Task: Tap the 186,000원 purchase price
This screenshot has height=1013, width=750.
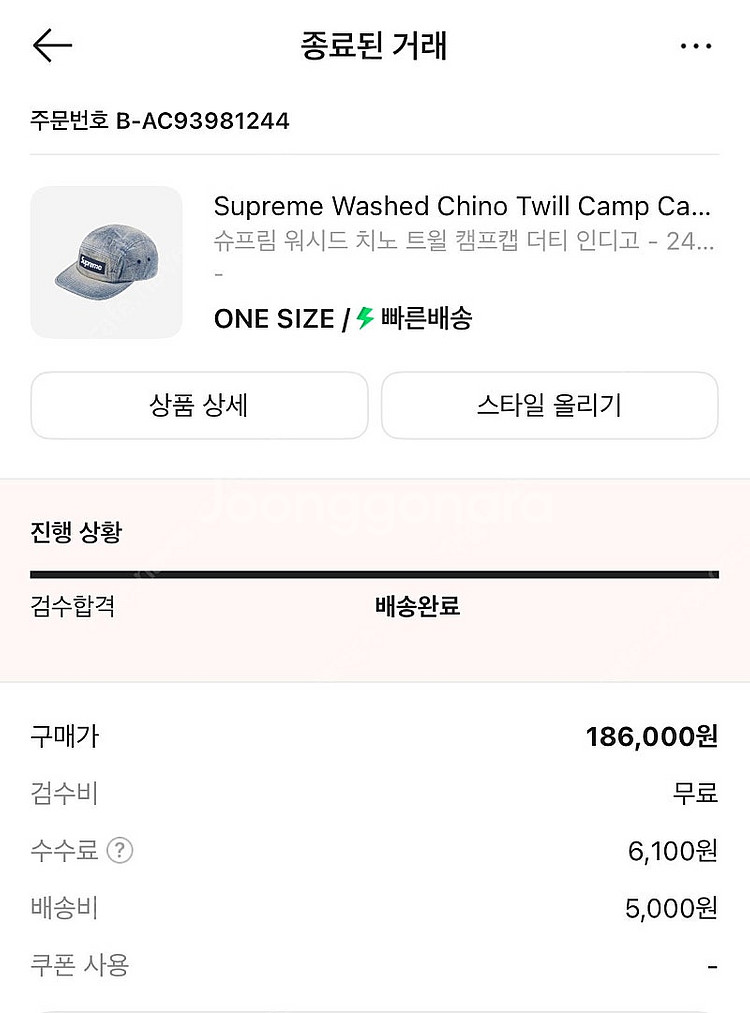Action: click(x=651, y=737)
